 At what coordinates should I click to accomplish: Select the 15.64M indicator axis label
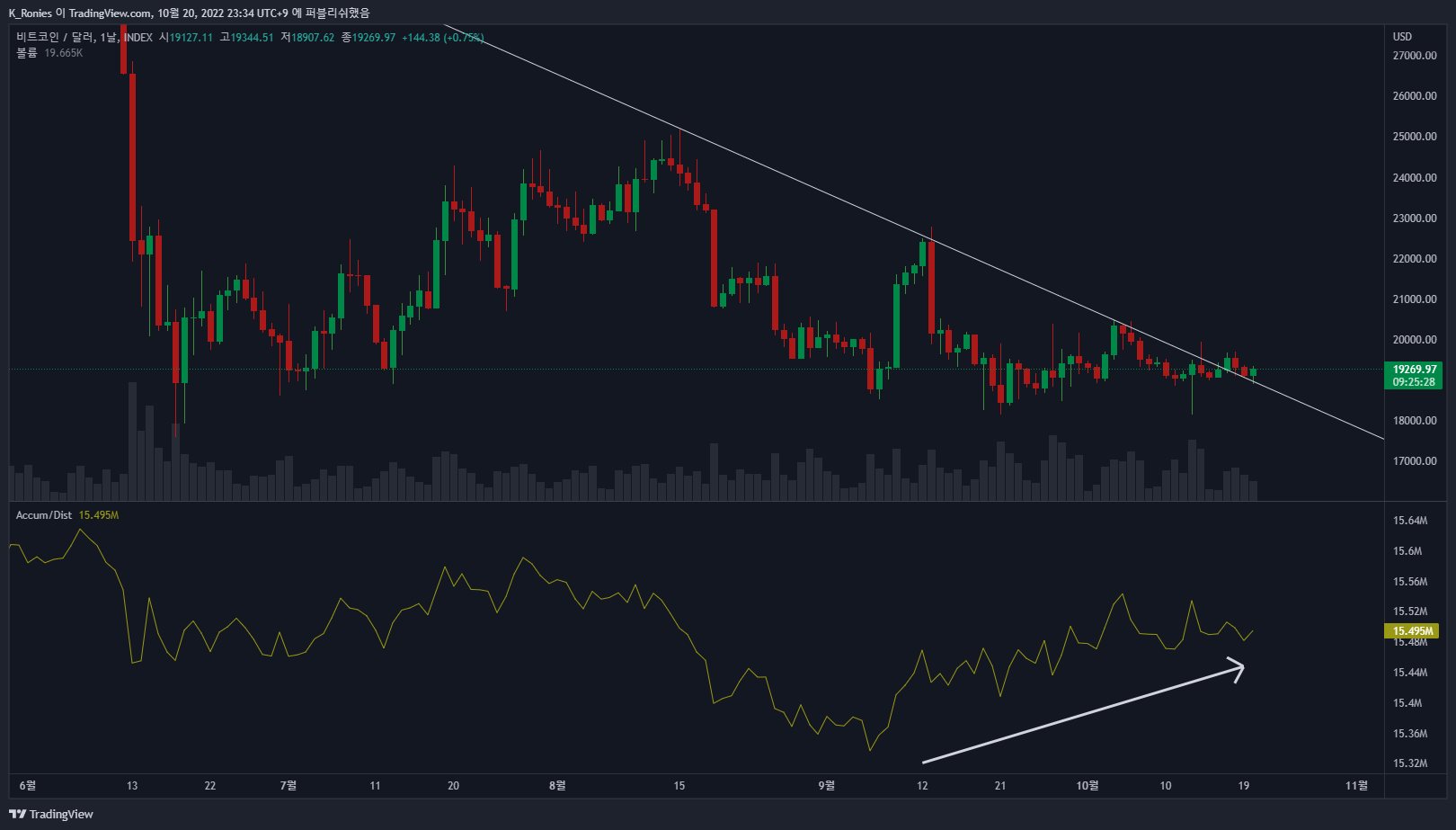tap(1410, 521)
